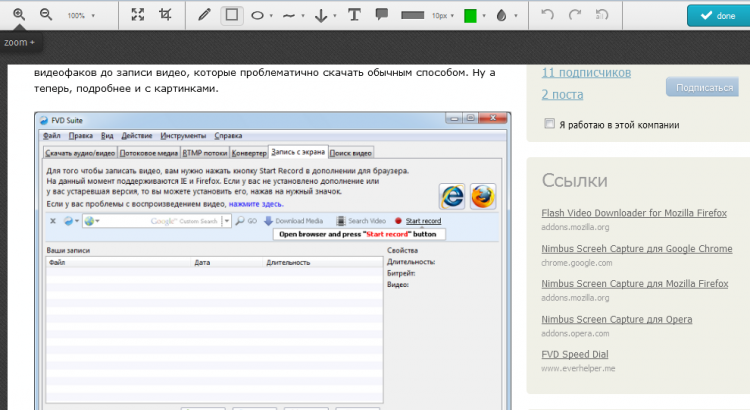This screenshot has width=750, height=410.
Task: Open Nimbus Screen Capture для Mozilla Firefox link
Action: (x=635, y=284)
